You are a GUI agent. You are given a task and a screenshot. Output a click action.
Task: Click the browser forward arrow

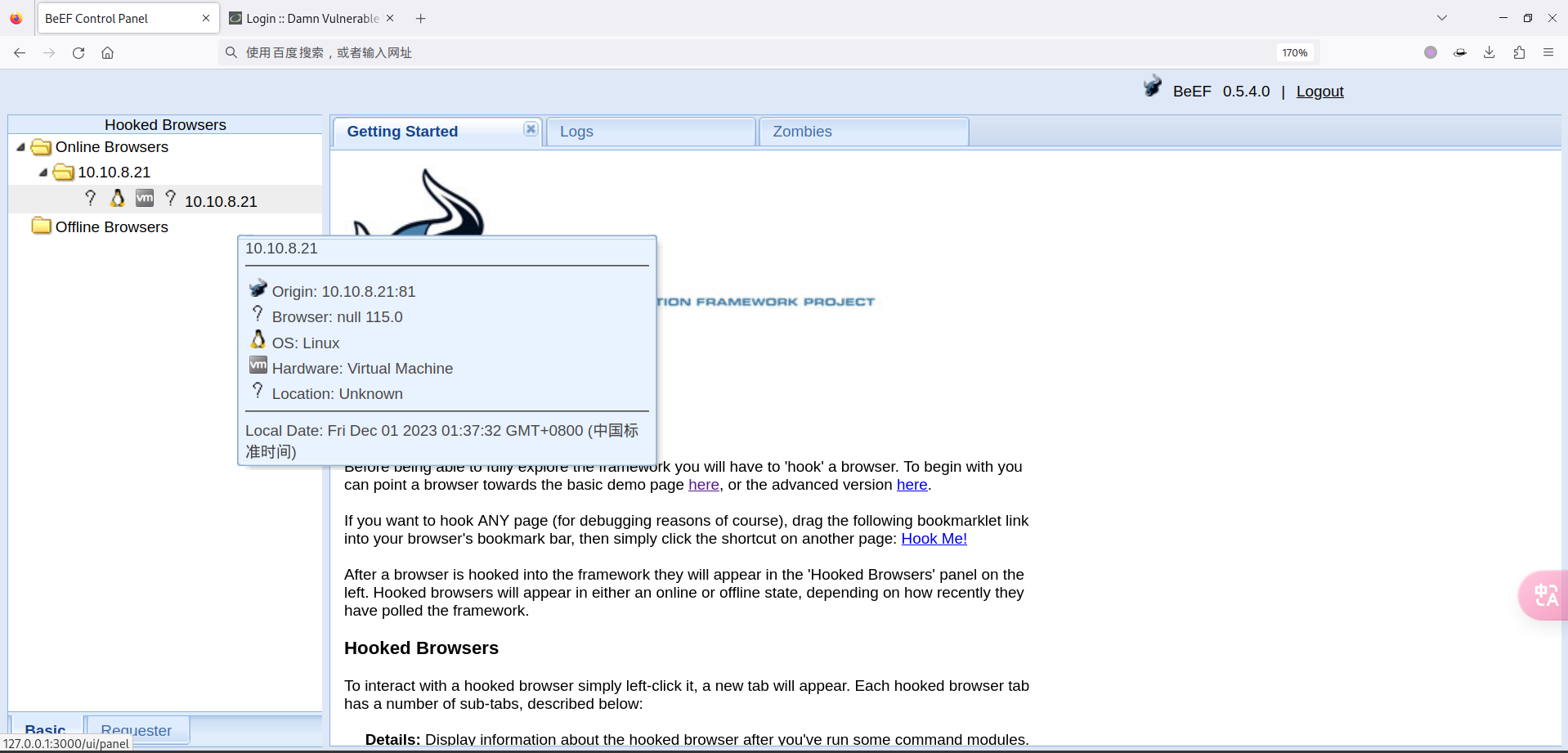(49, 52)
